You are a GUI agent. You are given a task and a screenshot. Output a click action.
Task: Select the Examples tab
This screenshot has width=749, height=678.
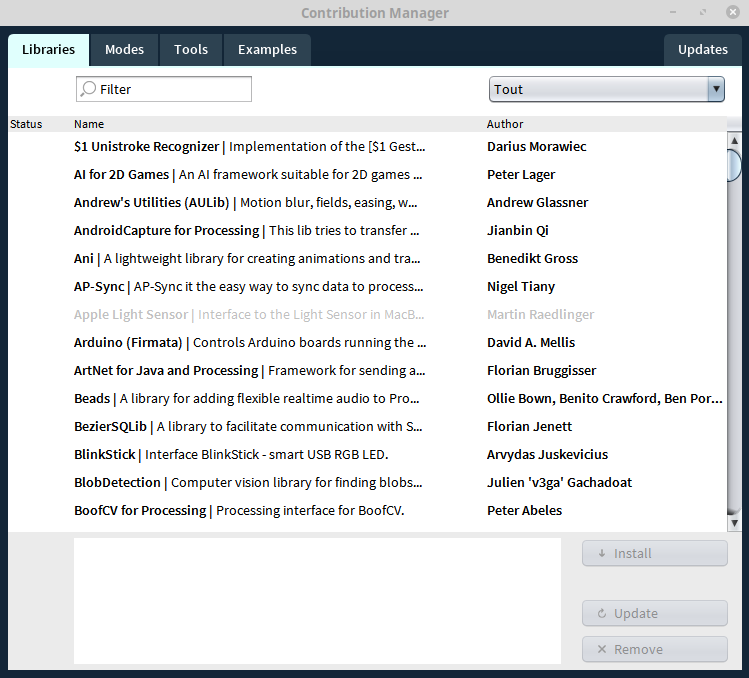pos(267,50)
